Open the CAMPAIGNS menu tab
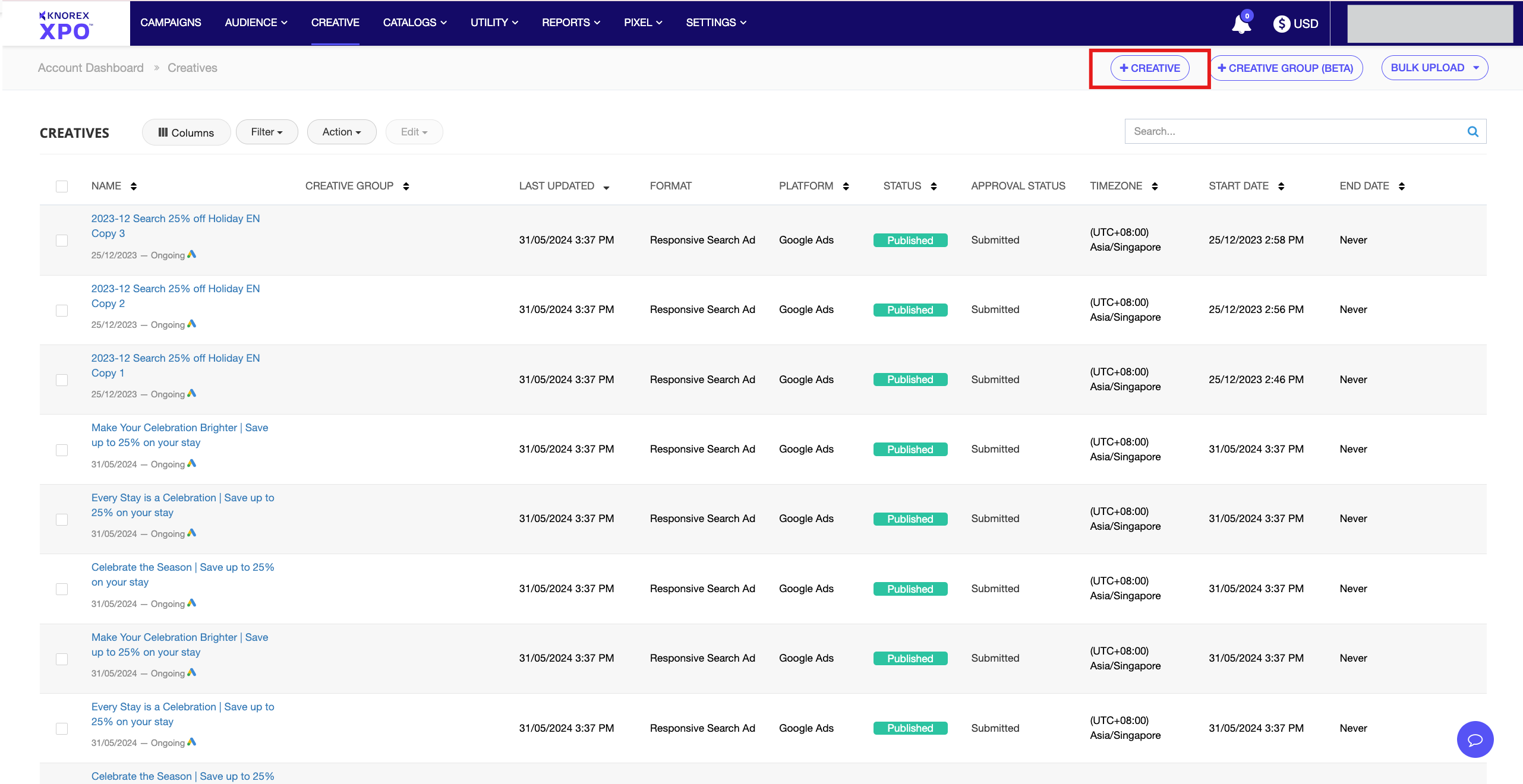 171,23
